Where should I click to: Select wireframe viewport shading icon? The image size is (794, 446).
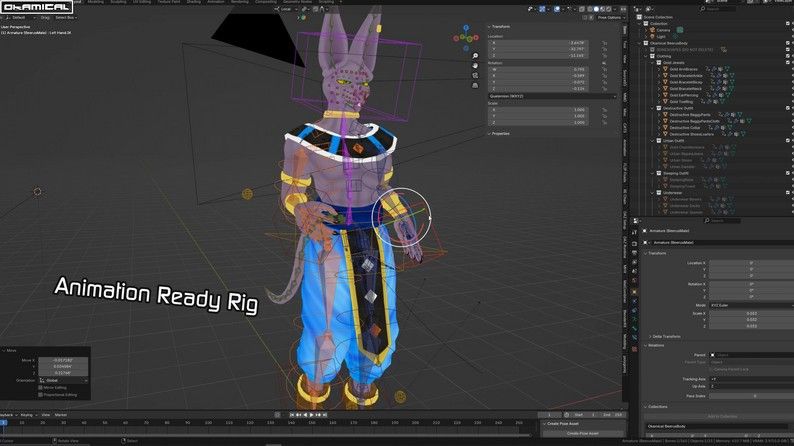click(x=590, y=9)
